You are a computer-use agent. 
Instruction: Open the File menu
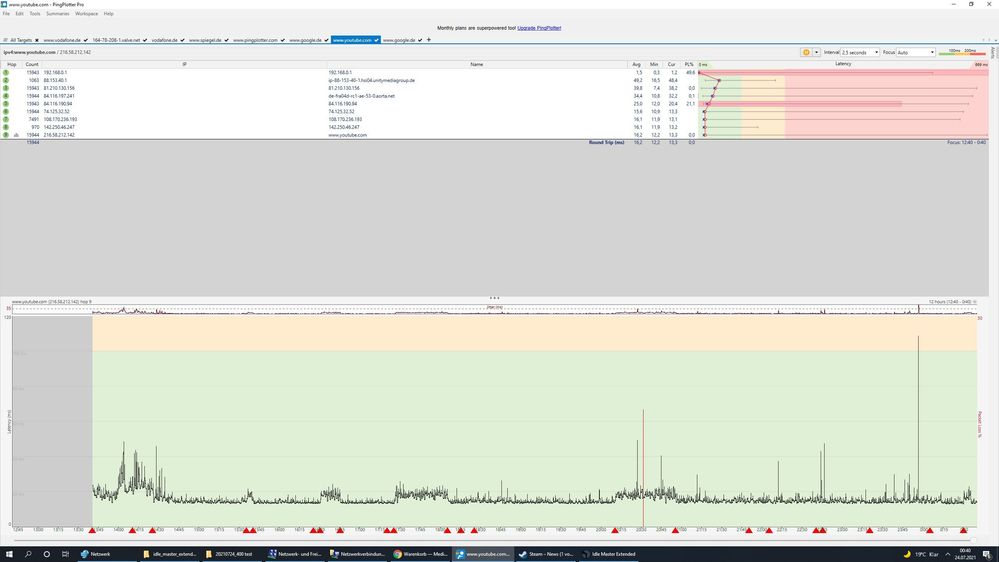point(6,13)
